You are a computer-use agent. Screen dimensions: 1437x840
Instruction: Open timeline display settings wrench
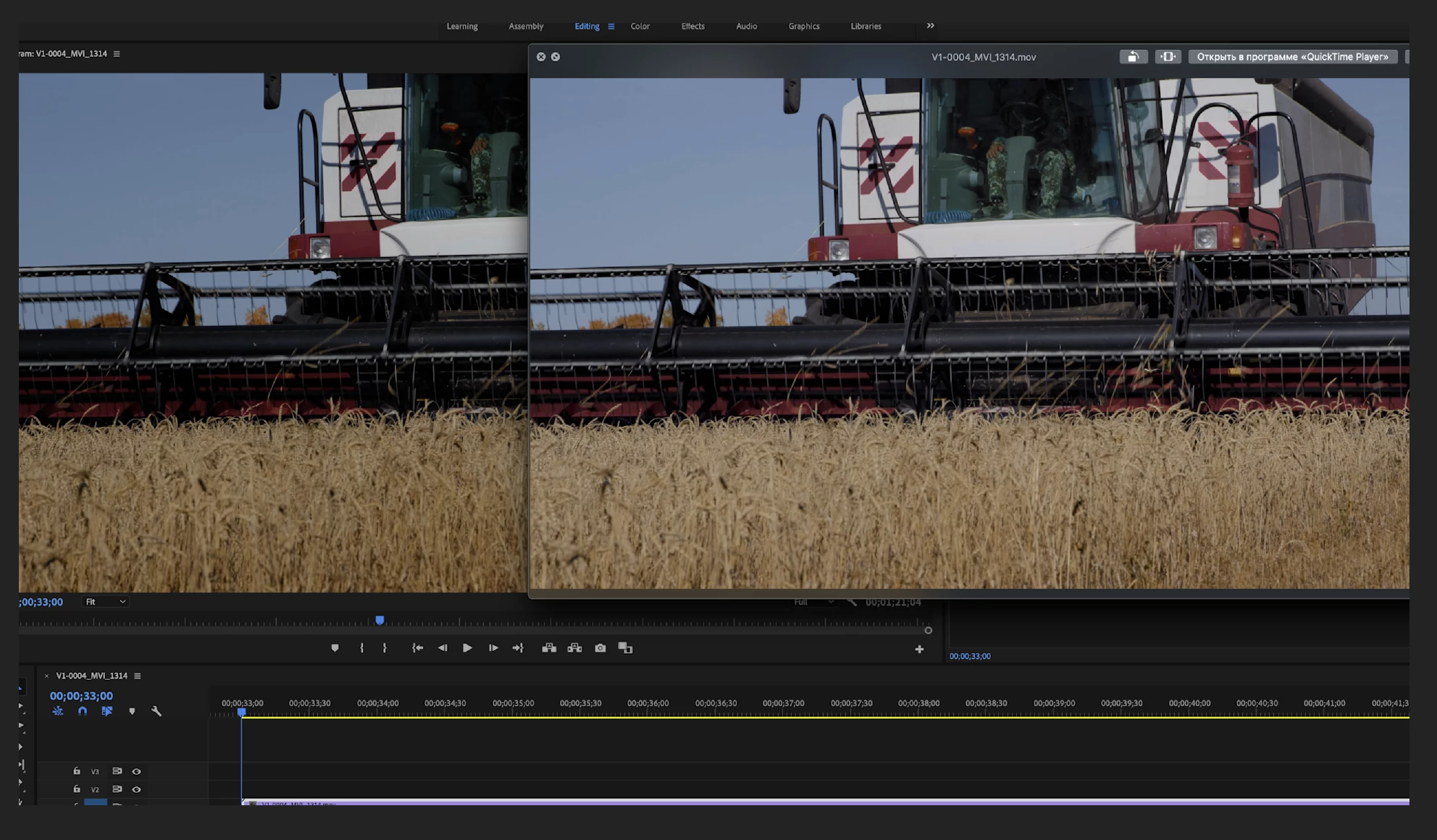pos(156,711)
